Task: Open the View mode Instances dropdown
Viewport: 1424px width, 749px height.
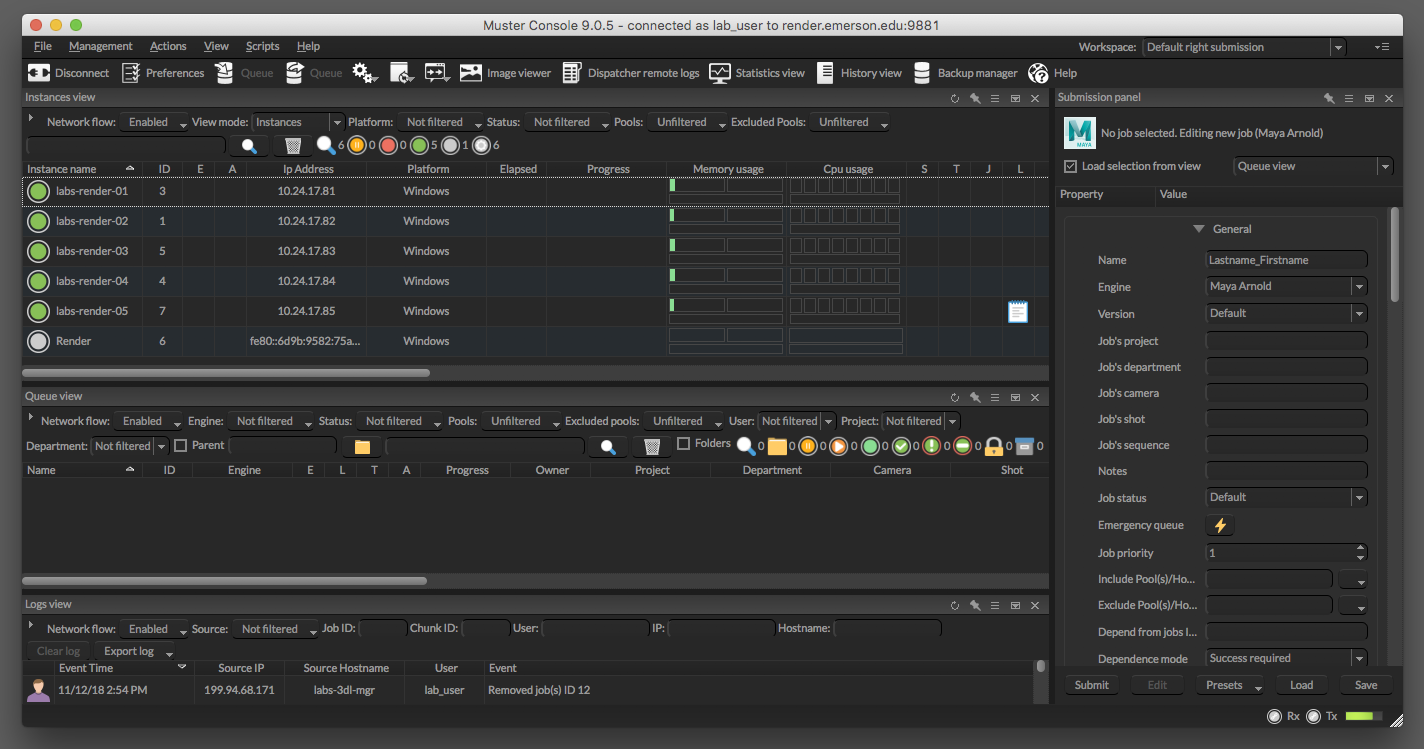Action: (298, 122)
